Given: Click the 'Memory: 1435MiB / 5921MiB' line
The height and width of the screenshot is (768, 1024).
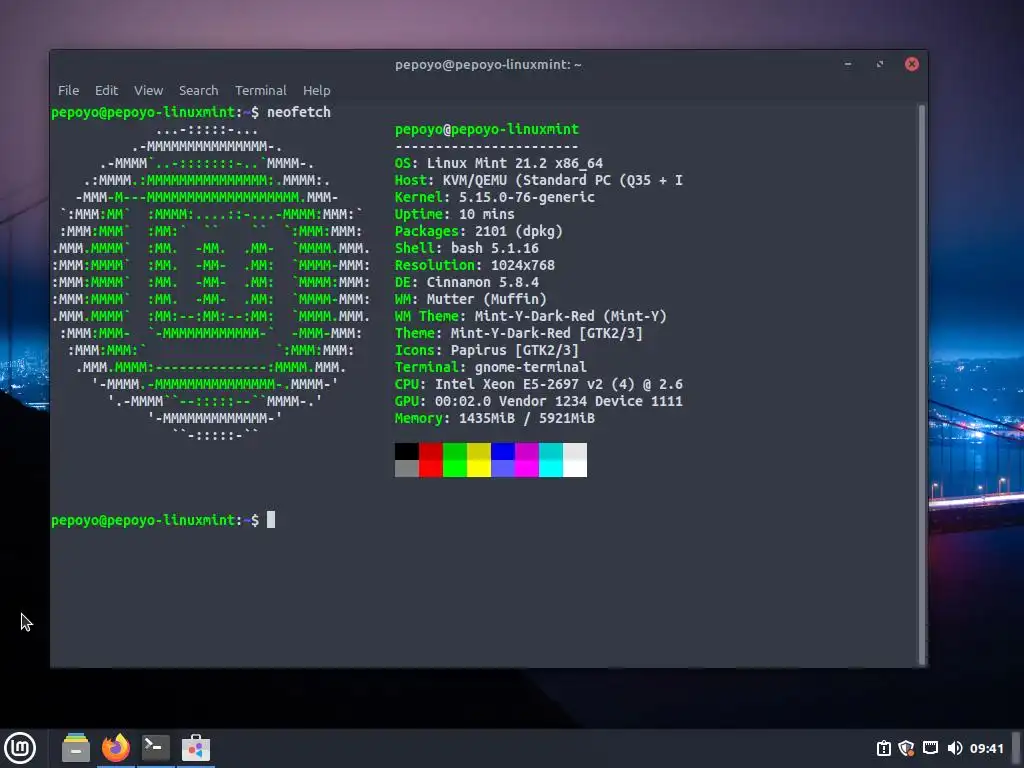Looking at the screenshot, I should (x=494, y=418).
